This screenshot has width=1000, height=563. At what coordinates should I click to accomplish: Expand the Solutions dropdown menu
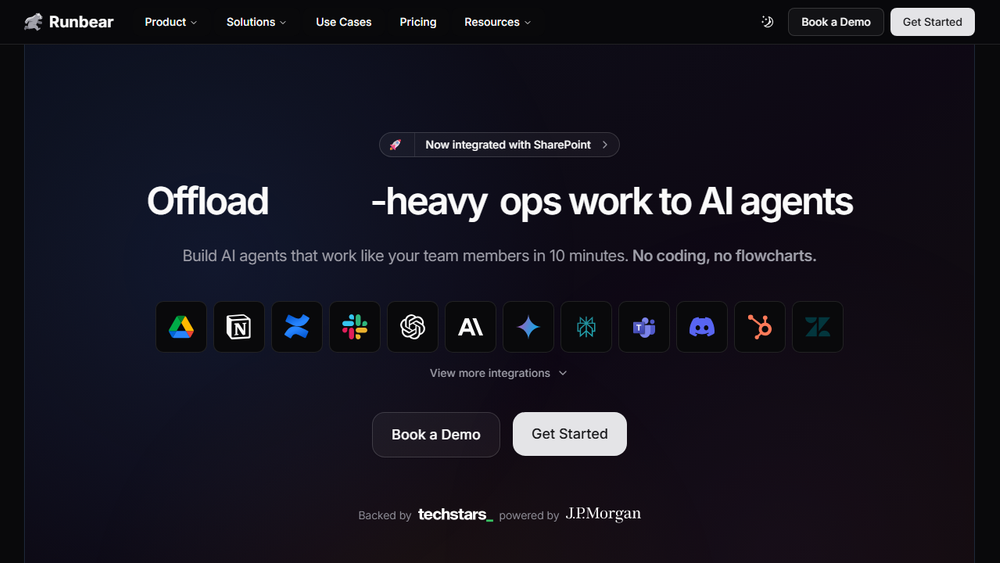tap(256, 22)
